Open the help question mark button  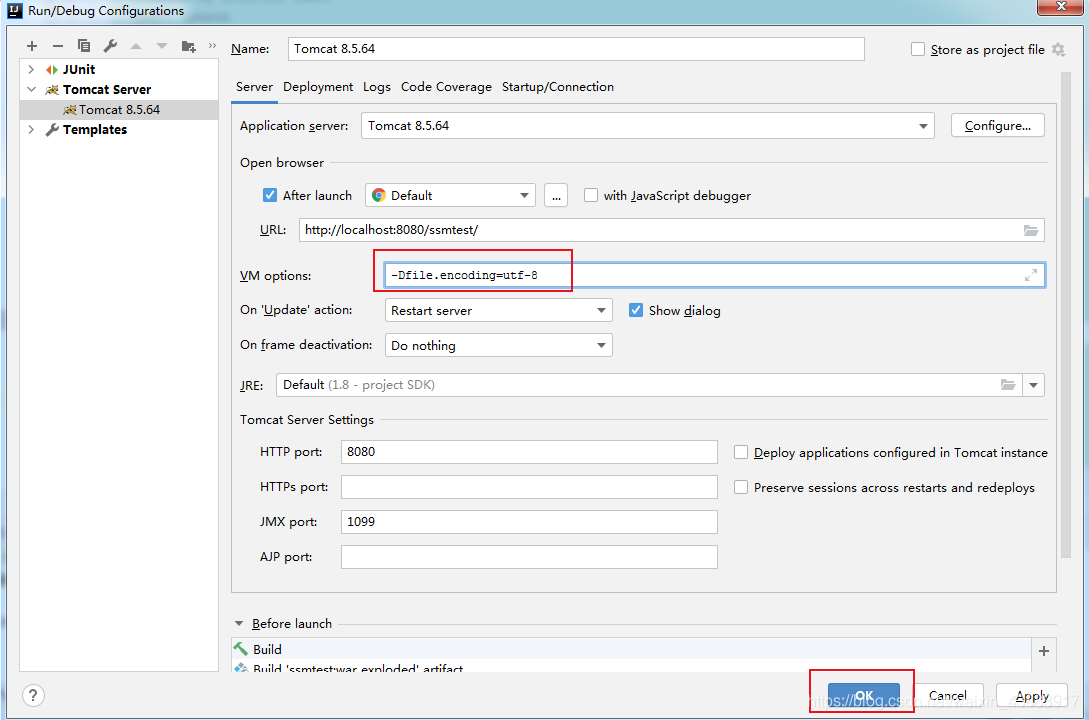[x=33, y=695]
